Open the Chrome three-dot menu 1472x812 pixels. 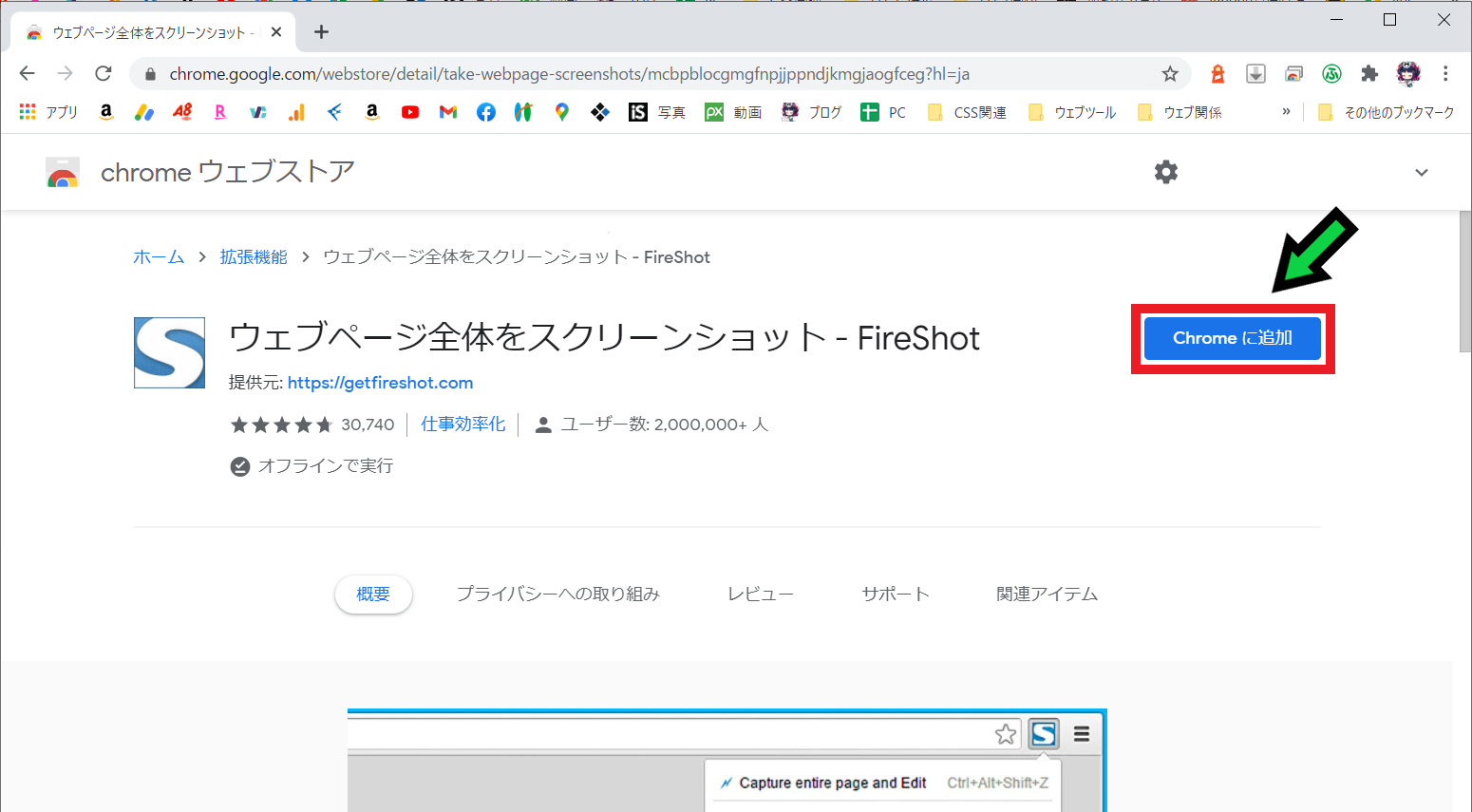[x=1445, y=74]
